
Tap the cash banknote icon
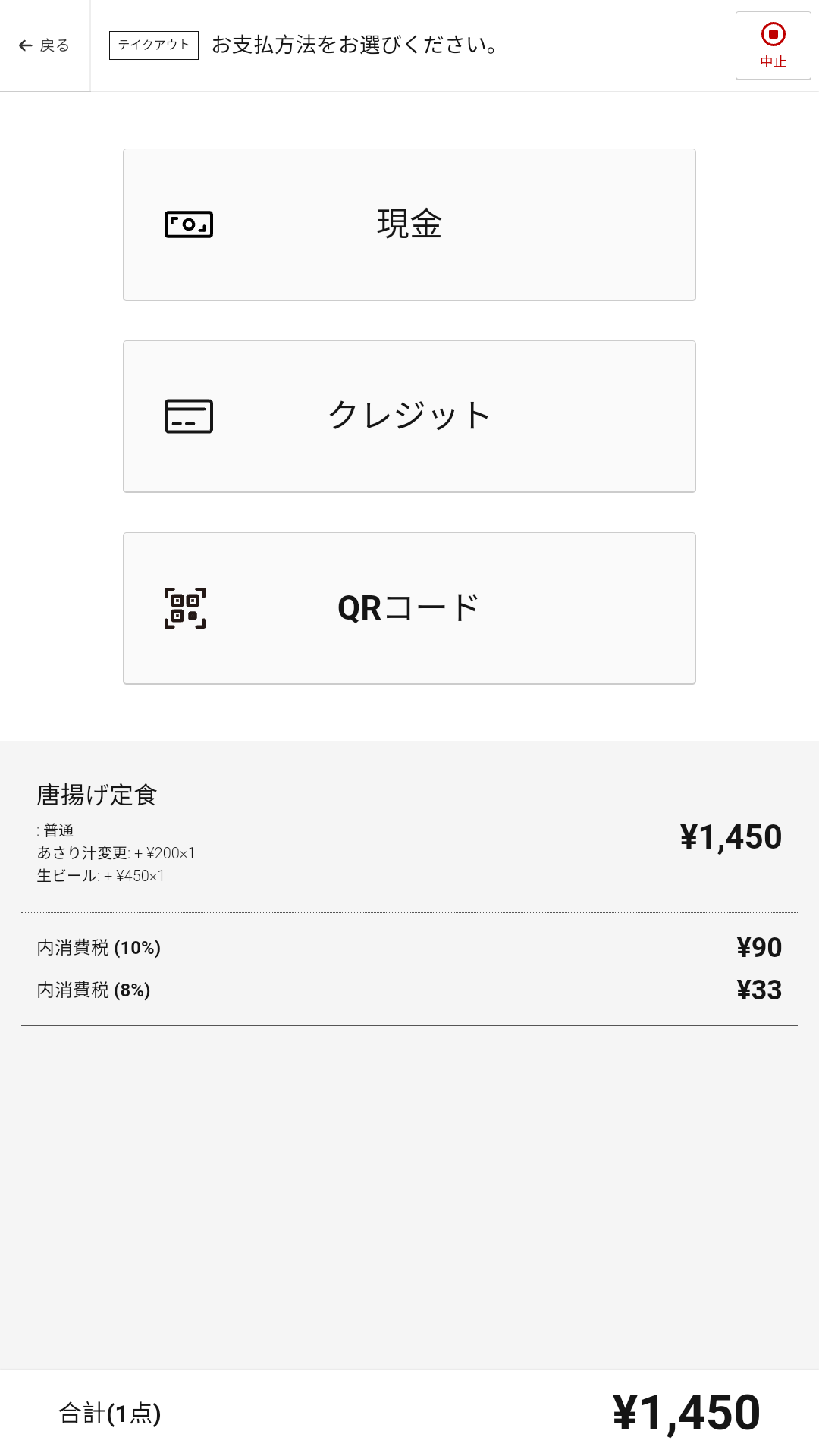point(189,224)
